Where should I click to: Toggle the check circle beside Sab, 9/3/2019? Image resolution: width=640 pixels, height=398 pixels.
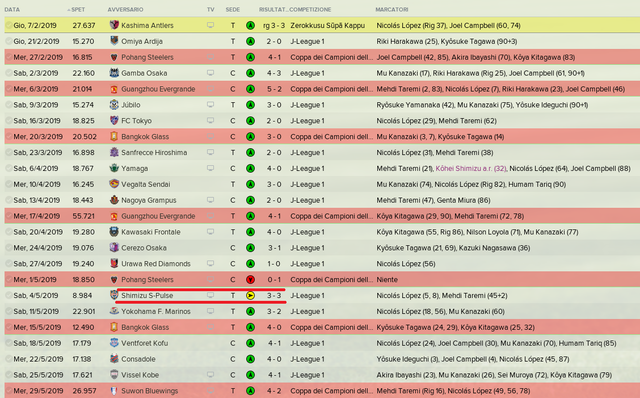point(9,105)
